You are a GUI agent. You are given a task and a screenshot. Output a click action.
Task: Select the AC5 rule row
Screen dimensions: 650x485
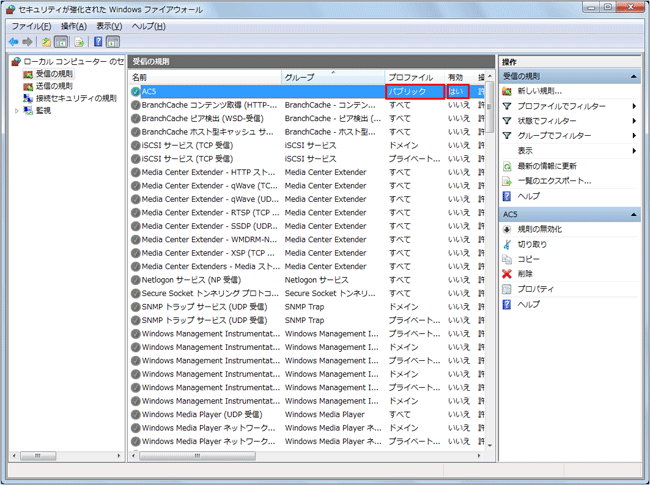tap(307, 92)
